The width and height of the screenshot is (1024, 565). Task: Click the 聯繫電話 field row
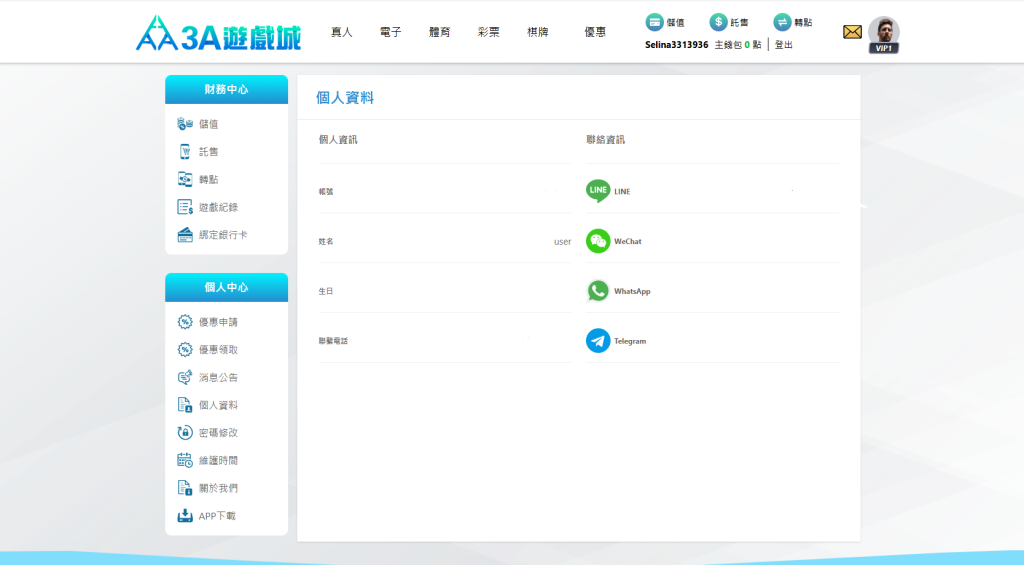(x=444, y=341)
